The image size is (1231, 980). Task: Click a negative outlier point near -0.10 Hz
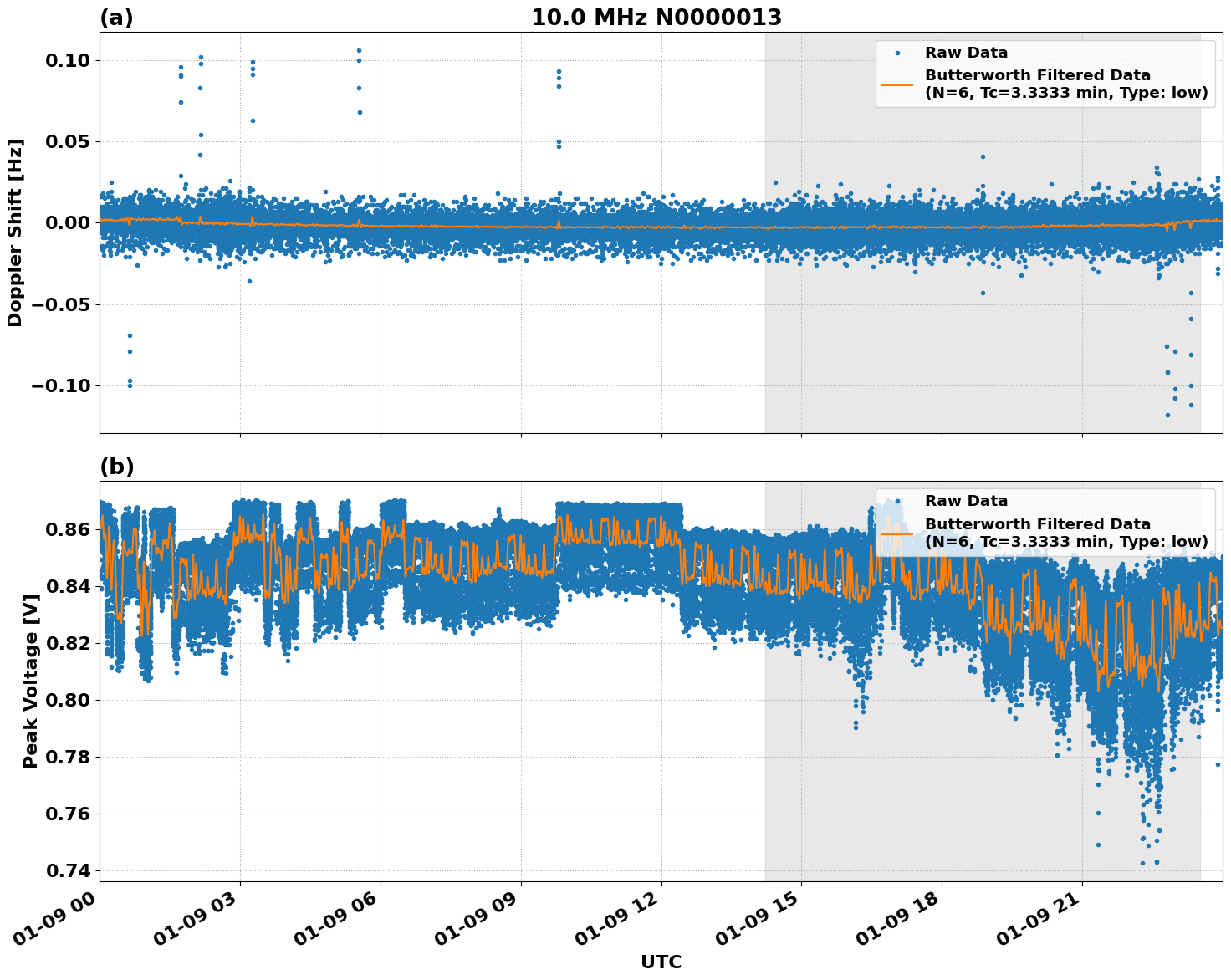click(129, 384)
